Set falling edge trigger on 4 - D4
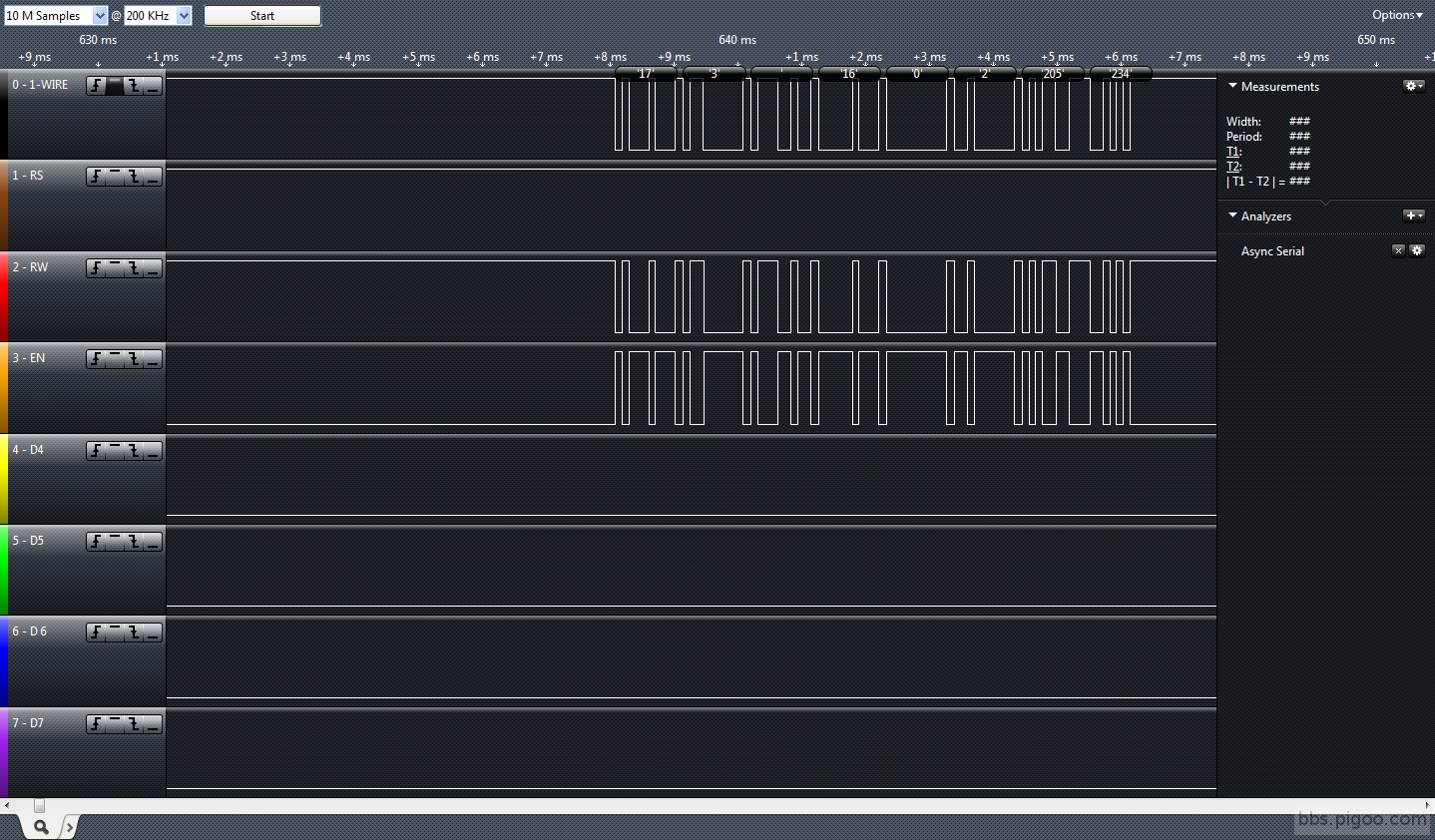The width and height of the screenshot is (1435, 840). pyautogui.click(x=134, y=451)
